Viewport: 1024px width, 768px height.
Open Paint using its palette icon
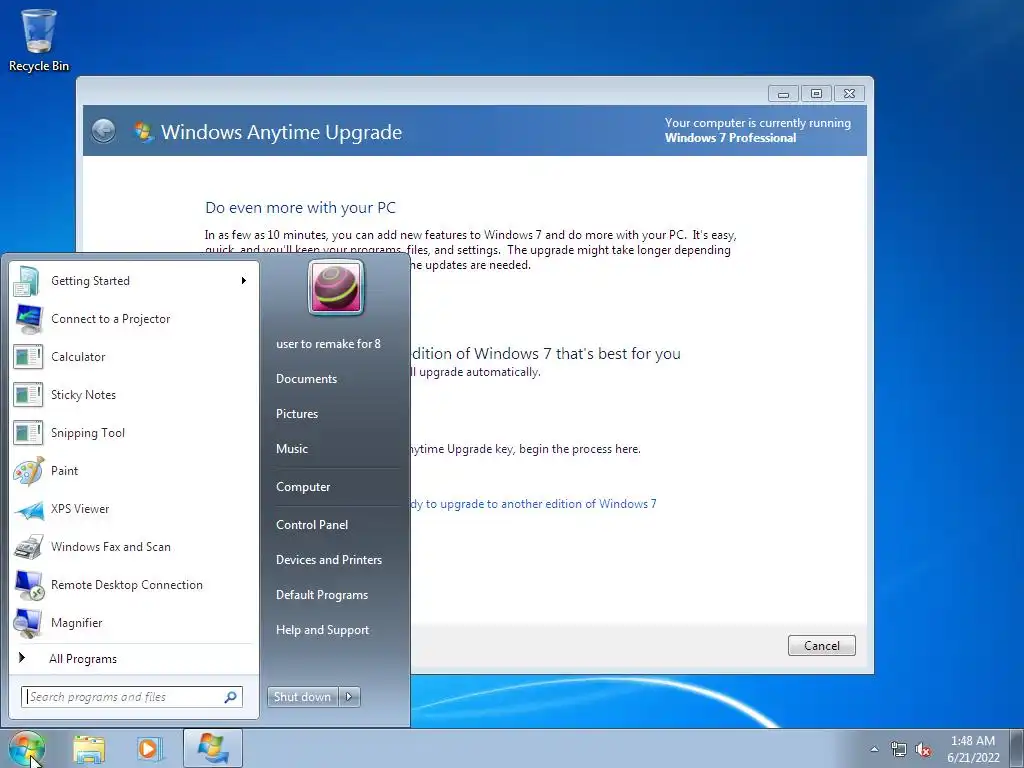(x=28, y=471)
